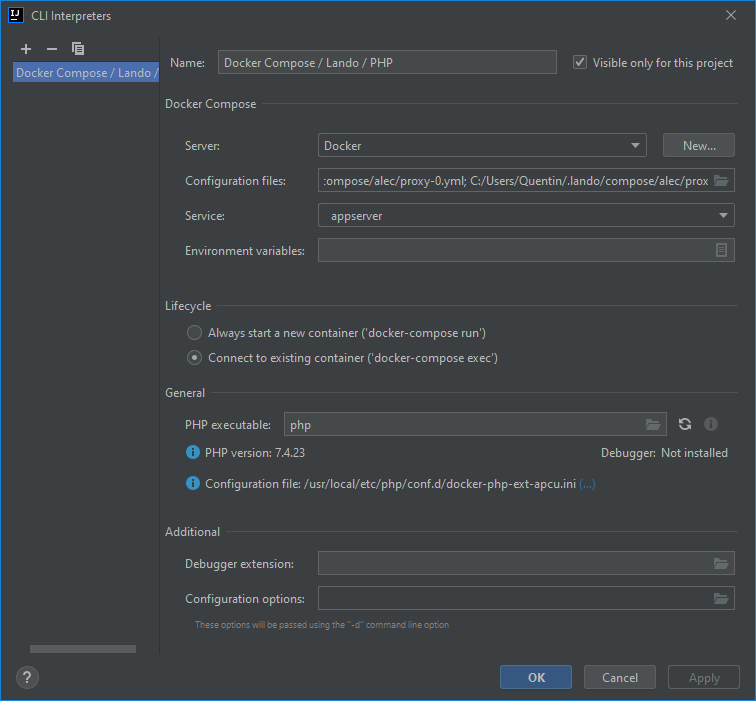Open environment variables editor icon

[721, 251]
